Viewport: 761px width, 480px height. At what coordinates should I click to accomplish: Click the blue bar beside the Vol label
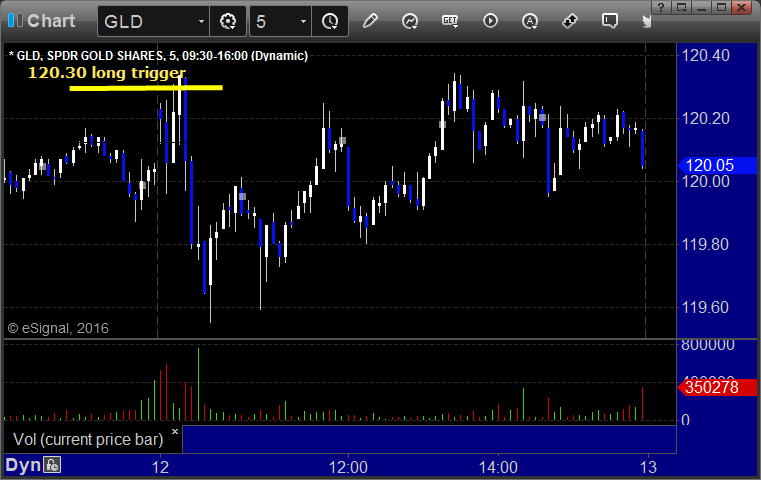[429, 439]
